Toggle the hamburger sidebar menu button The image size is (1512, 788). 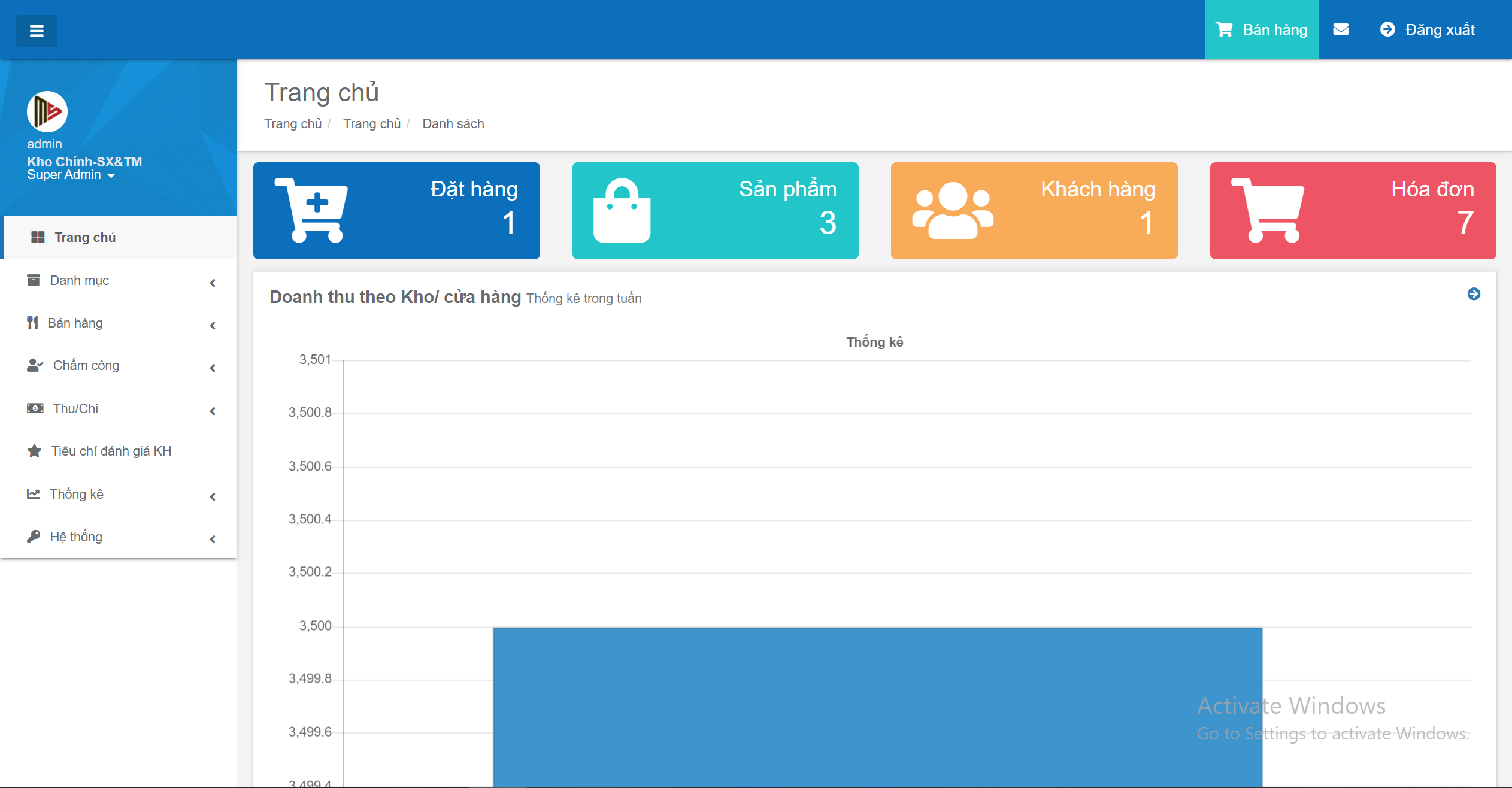[37, 31]
